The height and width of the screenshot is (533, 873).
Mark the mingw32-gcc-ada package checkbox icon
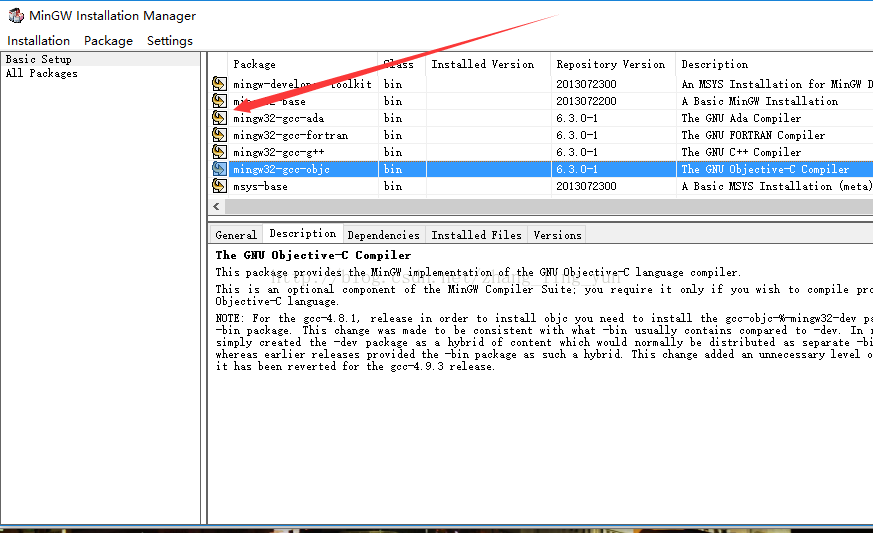pos(219,118)
